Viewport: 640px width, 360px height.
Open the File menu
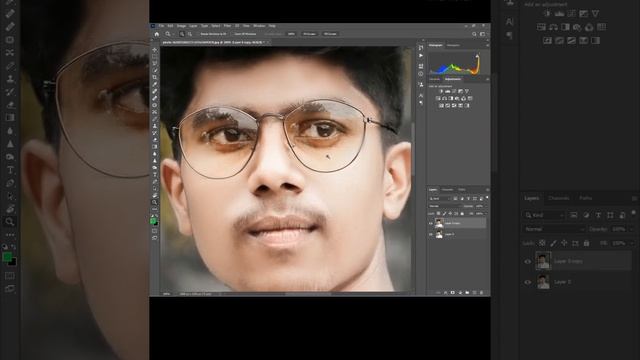pos(161,26)
